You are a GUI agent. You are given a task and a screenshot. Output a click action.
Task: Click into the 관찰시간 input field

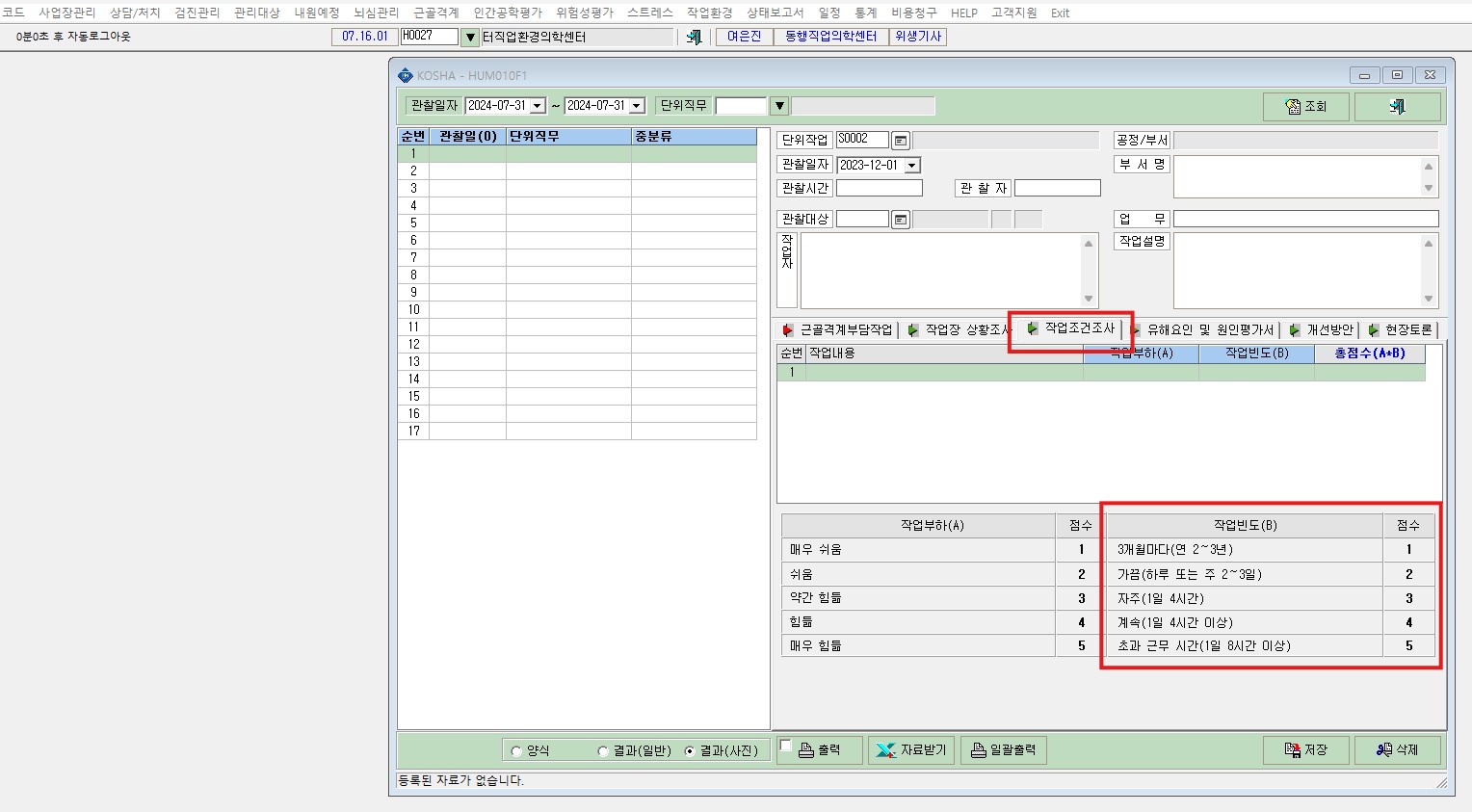879,188
